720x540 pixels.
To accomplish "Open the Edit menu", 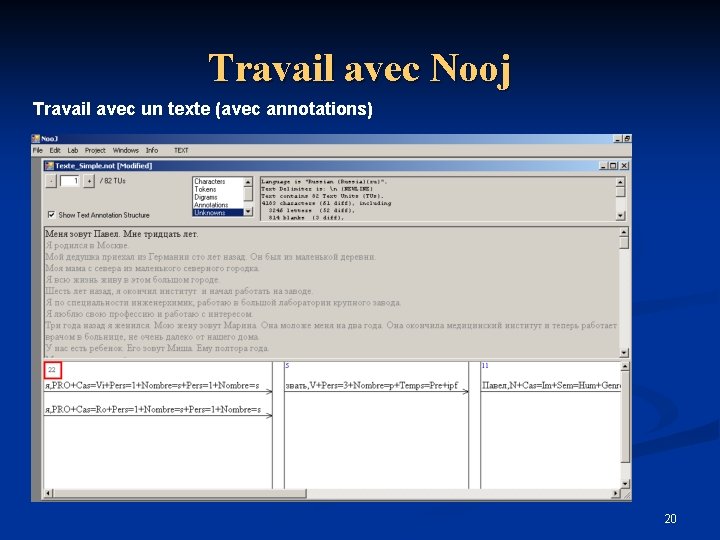I will pos(55,150).
